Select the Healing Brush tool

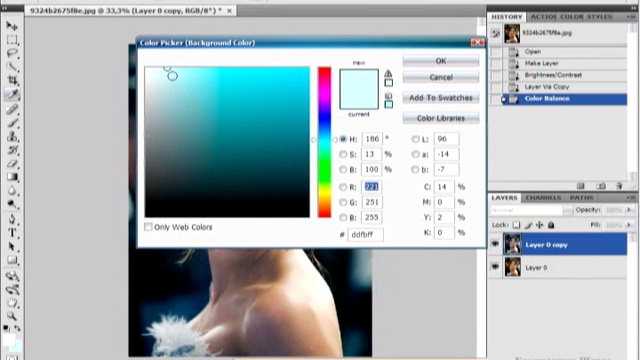12,109
